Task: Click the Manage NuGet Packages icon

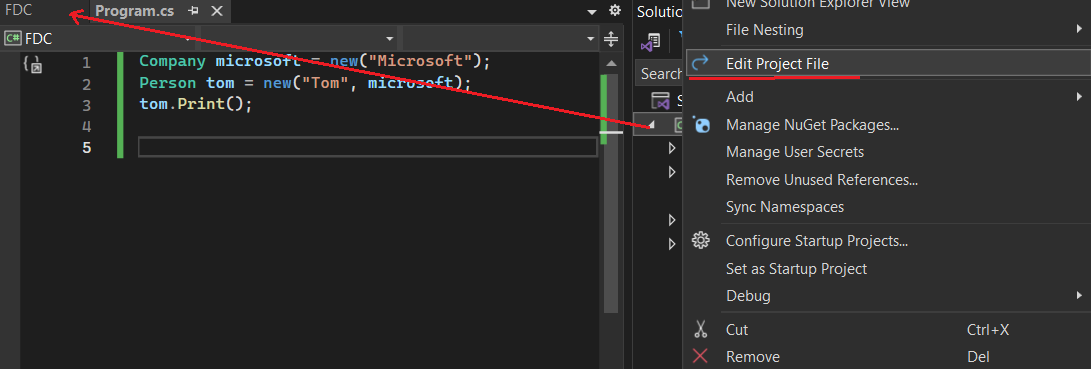Action: click(x=701, y=125)
